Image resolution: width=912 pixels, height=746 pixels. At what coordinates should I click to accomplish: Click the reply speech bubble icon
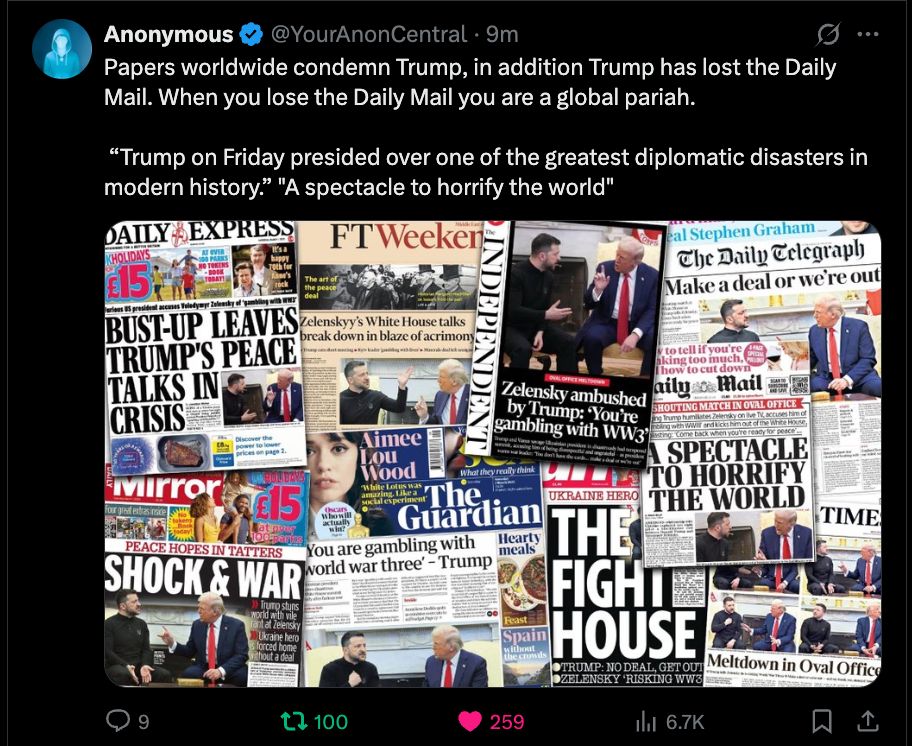pos(118,721)
